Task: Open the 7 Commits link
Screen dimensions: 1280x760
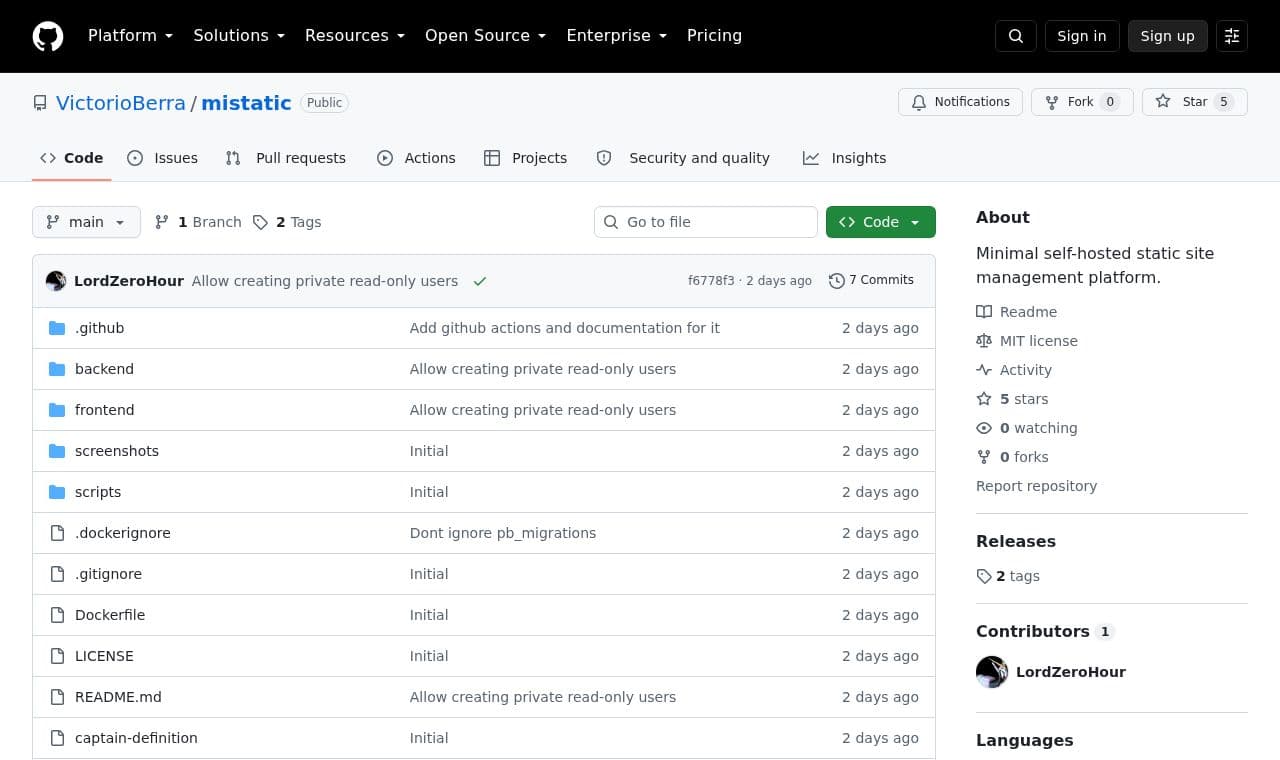Action: [872, 280]
